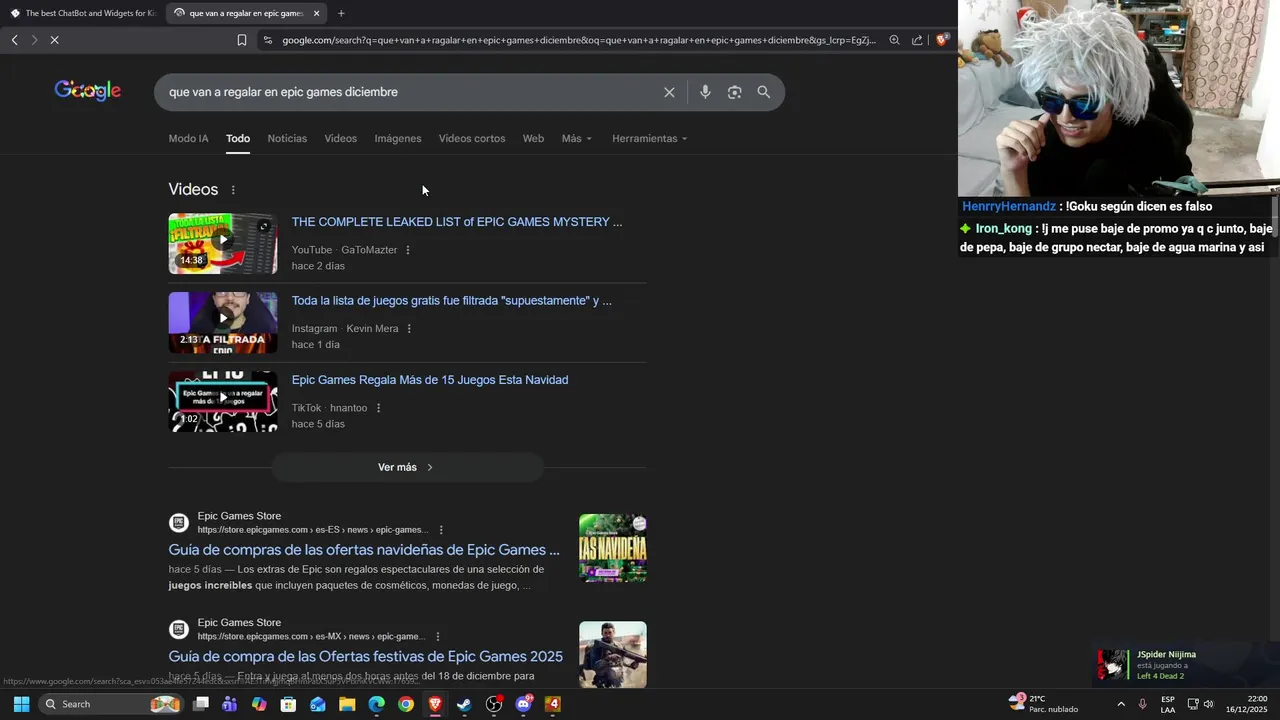Open Task View on the taskbar
The width and height of the screenshot is (1280, 720).
(x=201, y=704)
